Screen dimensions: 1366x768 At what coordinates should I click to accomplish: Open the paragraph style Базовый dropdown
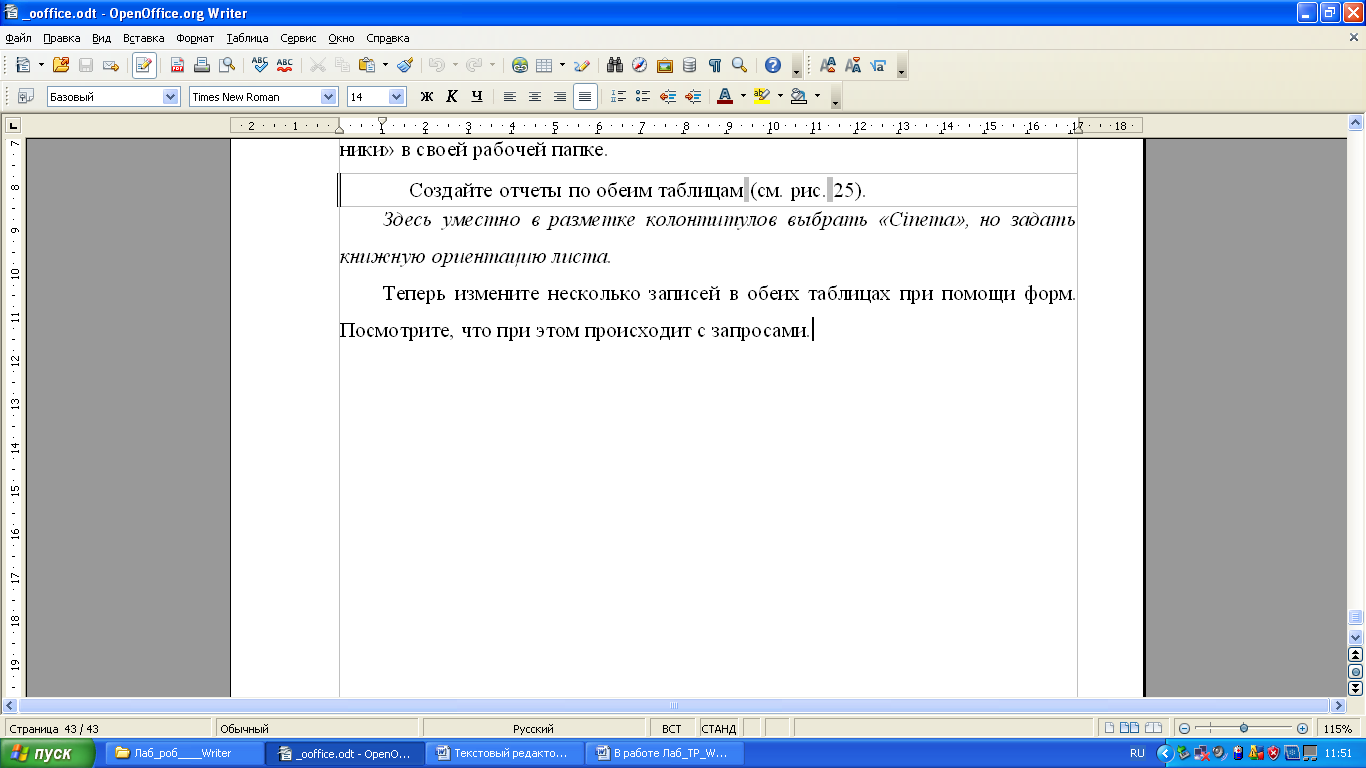coord(170,97)
